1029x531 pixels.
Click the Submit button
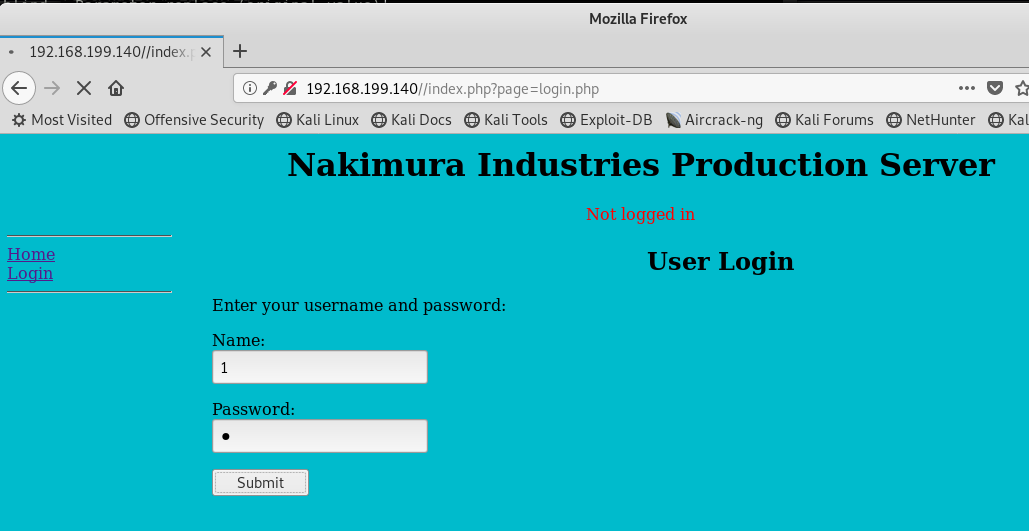[261, 482]
